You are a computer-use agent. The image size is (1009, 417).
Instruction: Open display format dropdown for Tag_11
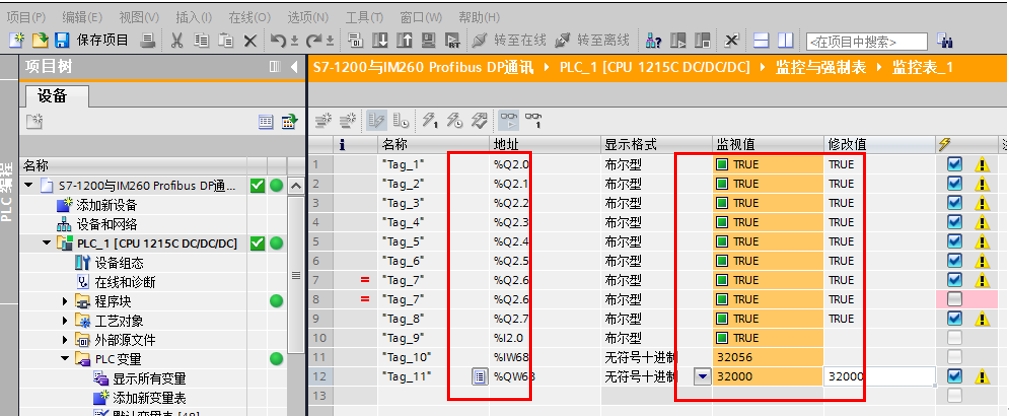pos(701,376)
